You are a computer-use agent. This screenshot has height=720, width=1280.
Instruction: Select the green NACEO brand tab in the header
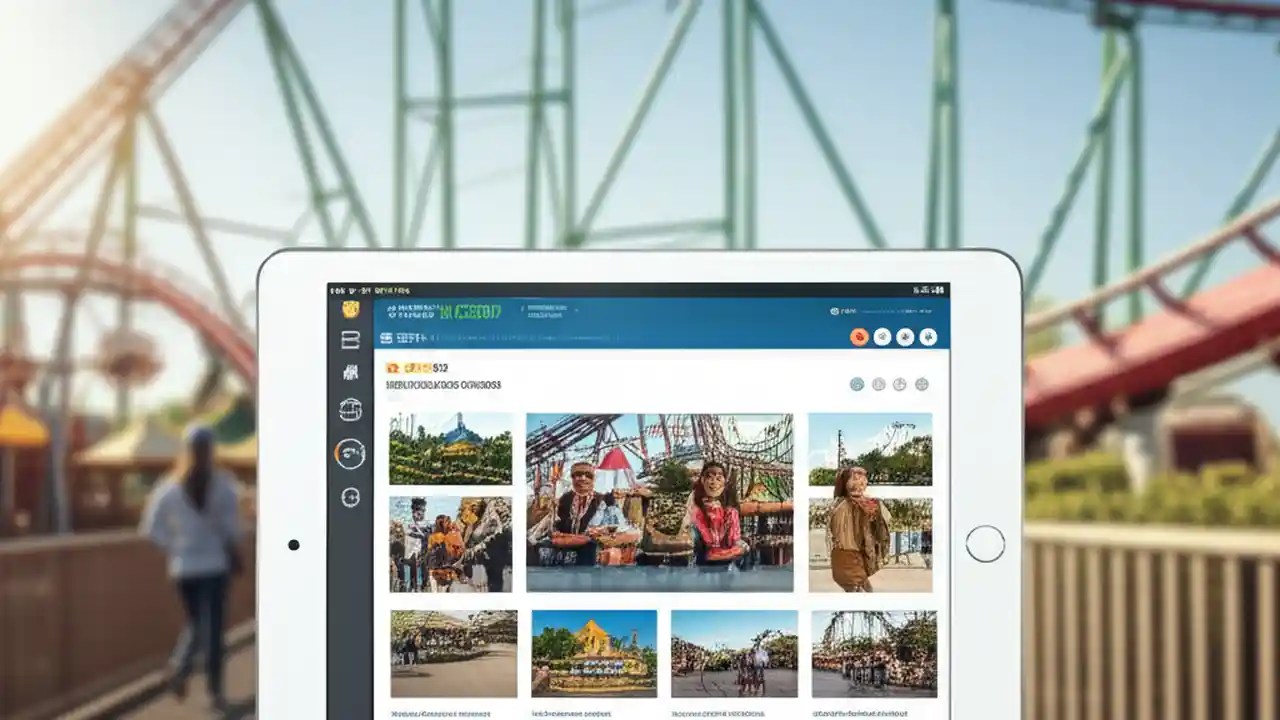(x=470, y=309)
